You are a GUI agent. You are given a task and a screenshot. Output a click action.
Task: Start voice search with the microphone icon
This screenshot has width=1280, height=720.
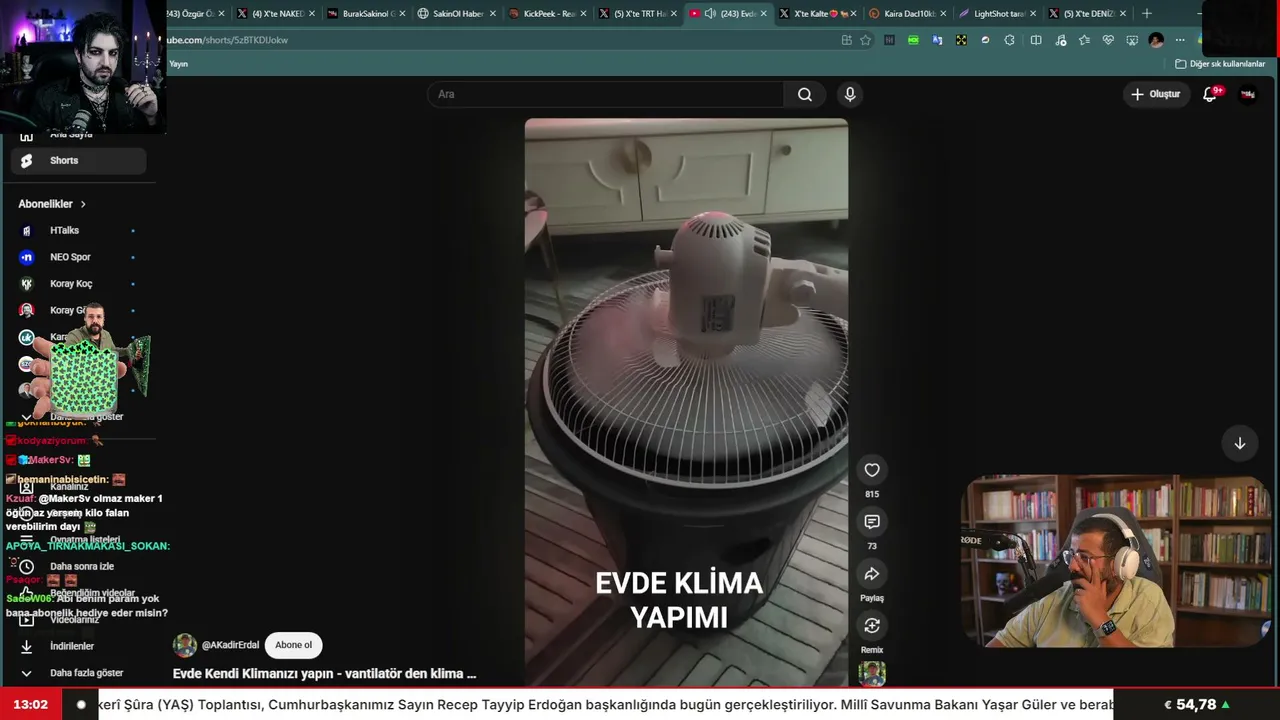click(850, 94)
